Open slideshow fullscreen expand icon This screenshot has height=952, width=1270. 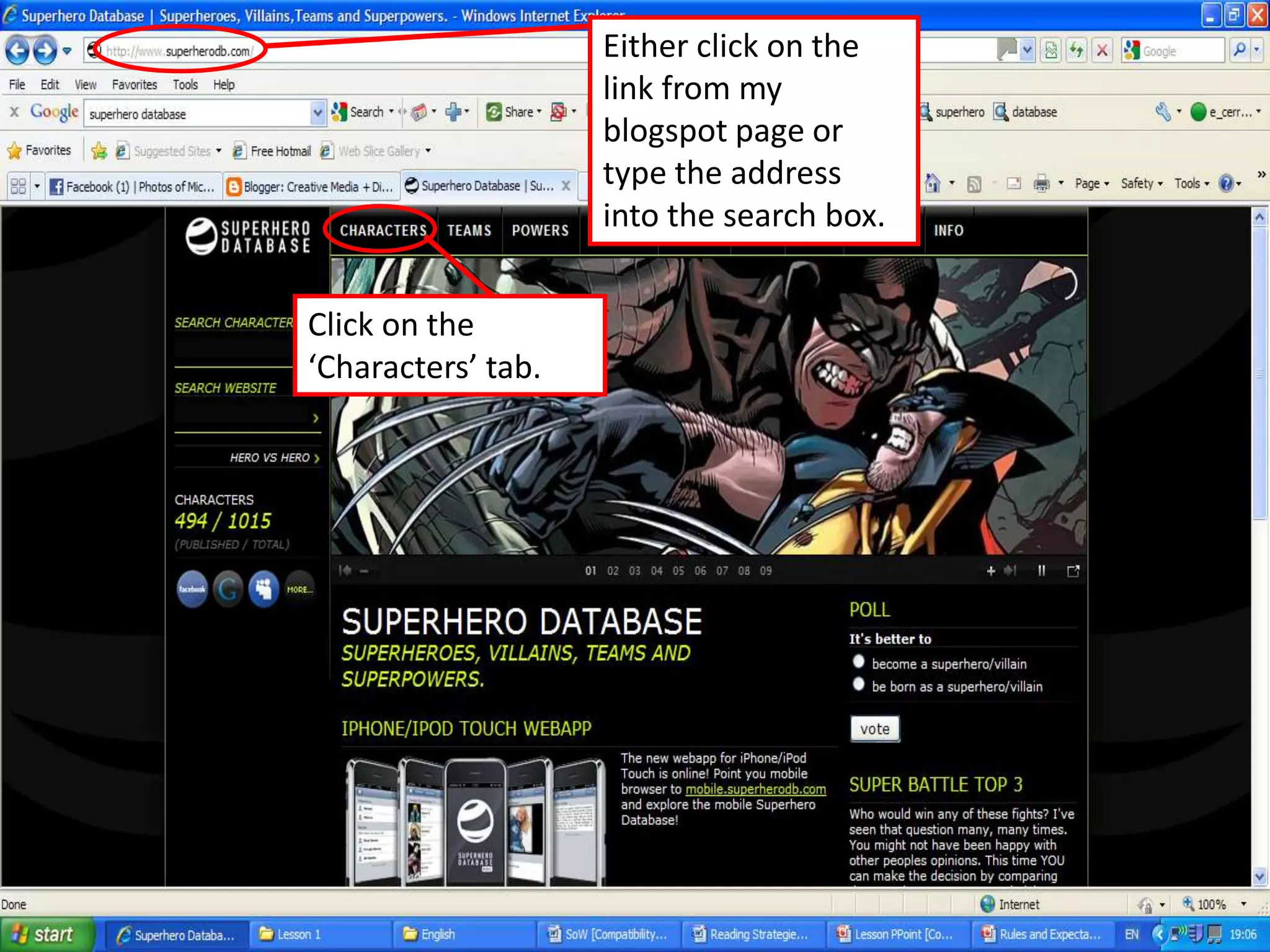click(1073, 571)
